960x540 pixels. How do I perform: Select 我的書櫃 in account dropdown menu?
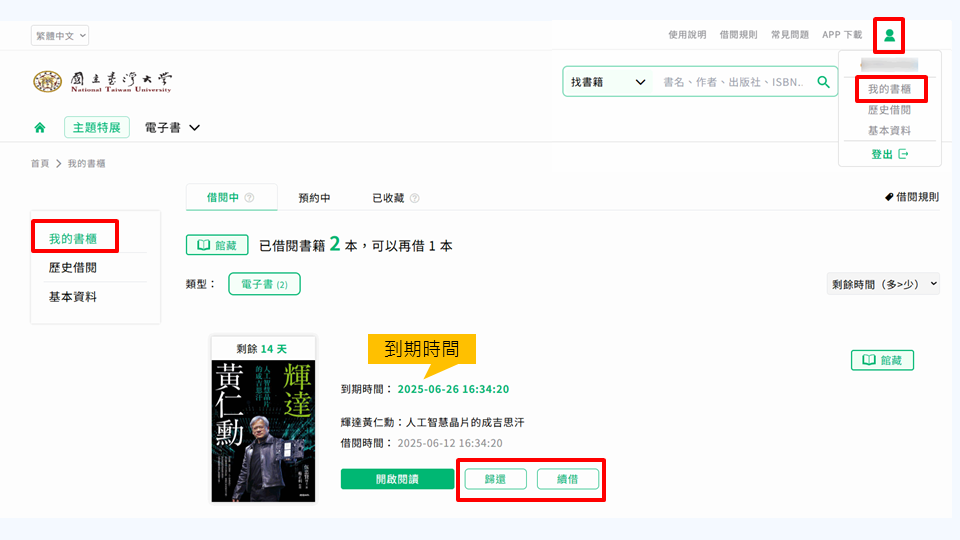coord(890,89)
